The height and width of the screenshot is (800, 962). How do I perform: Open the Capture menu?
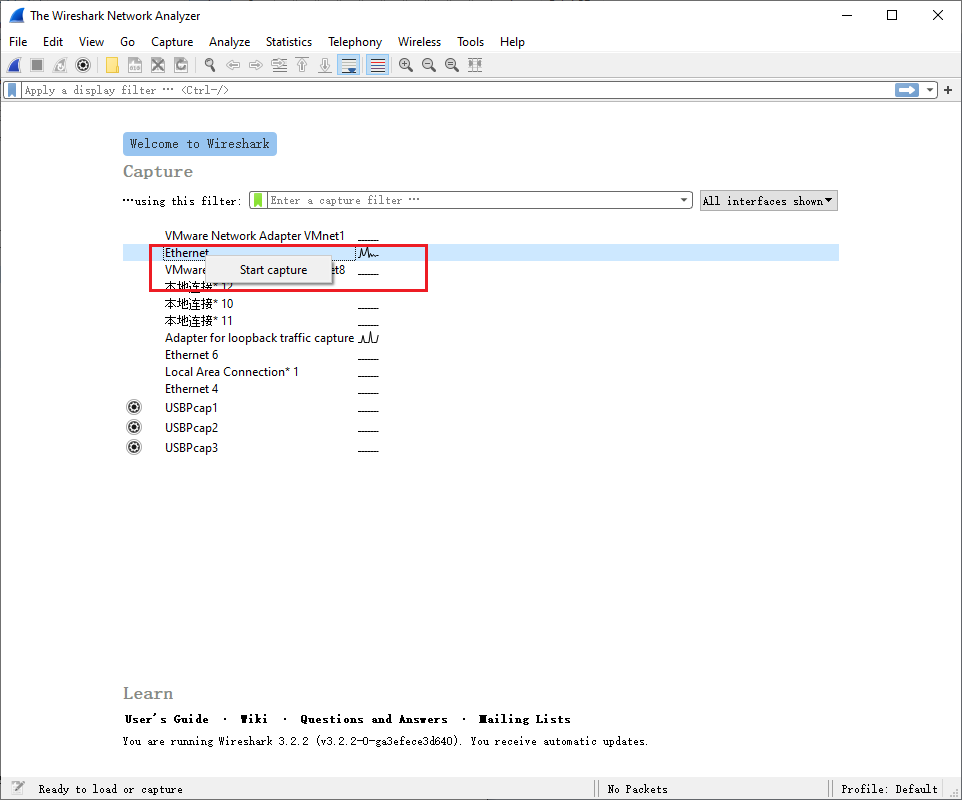pos(172,42)
